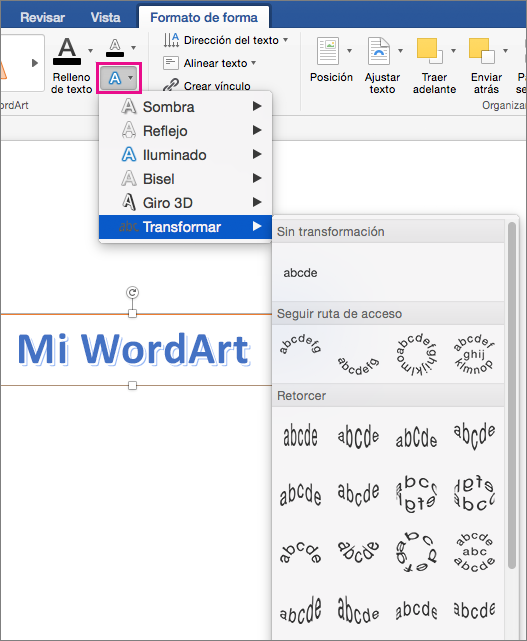Open the Revisar ribbon tab

[43, 18]
